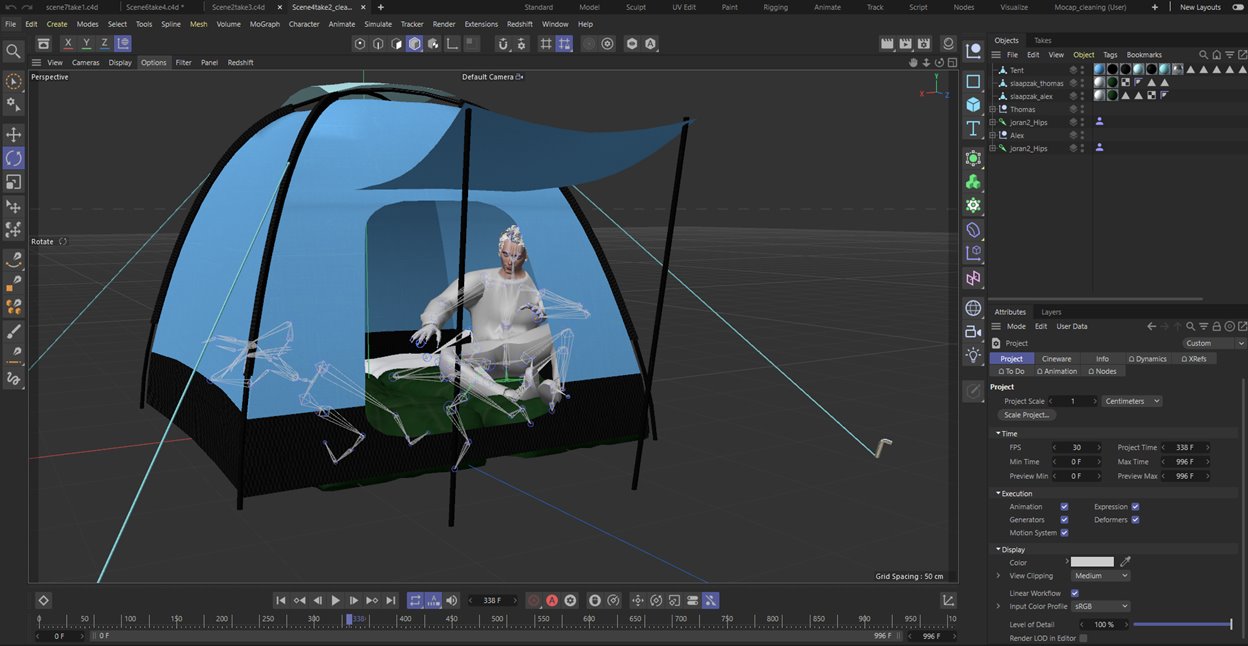Open the Centimeters unit dropdown
Image resolution: width=1248 pixels, height=646 pixels.
1130,401
